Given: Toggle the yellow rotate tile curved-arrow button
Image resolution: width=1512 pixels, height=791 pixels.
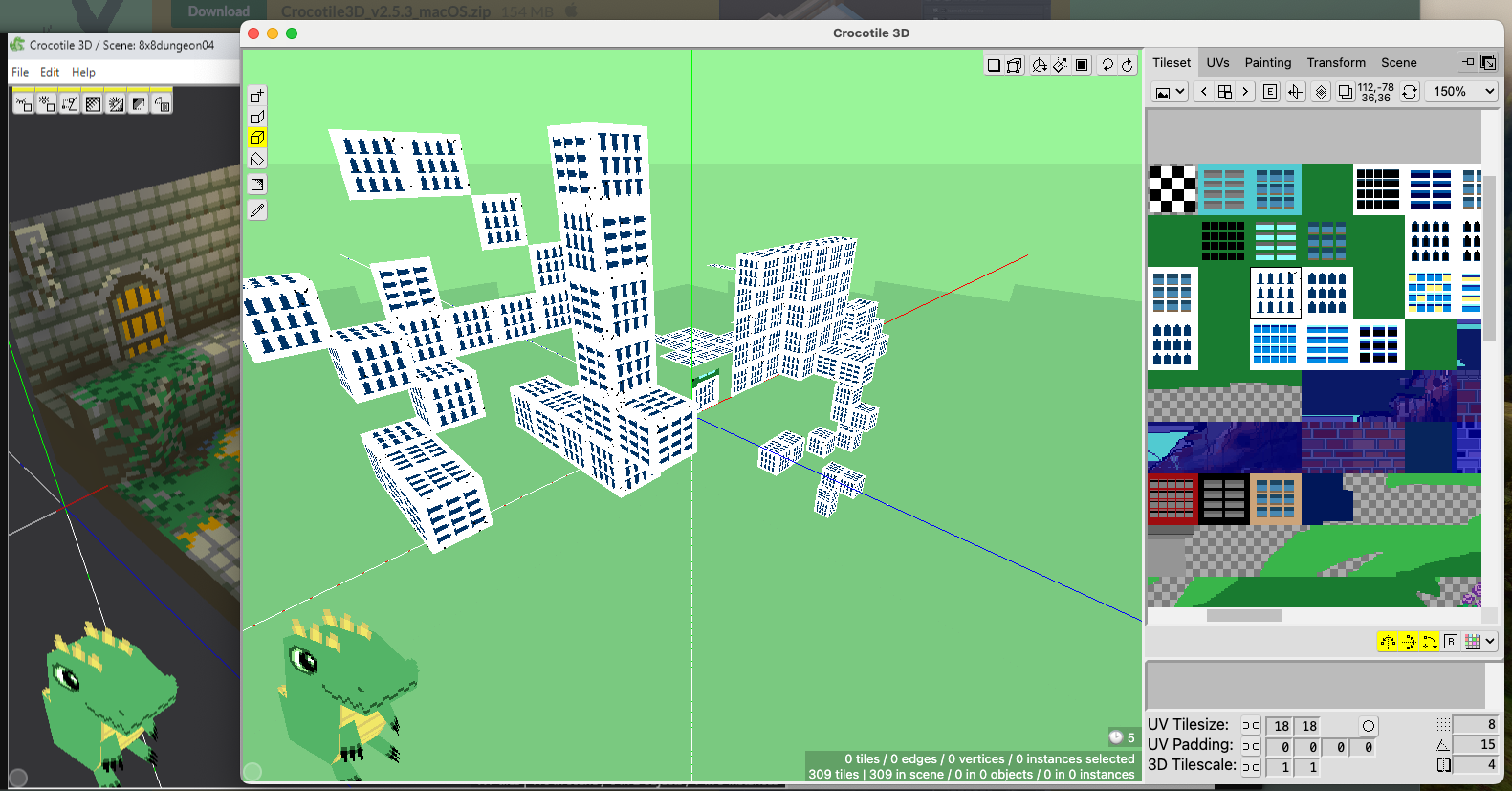Looking at the screenshot, I should 1430,642.
